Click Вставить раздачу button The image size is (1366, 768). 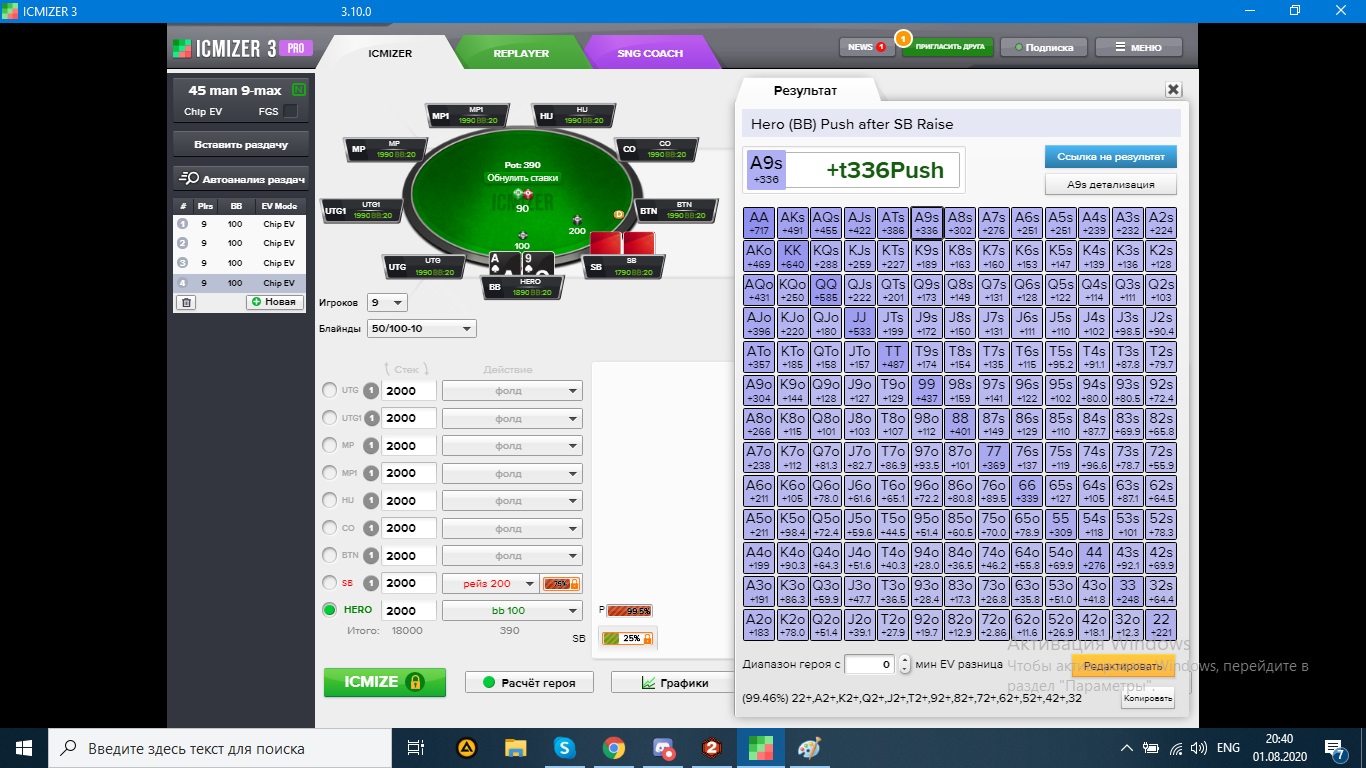(x=241, y=144)
